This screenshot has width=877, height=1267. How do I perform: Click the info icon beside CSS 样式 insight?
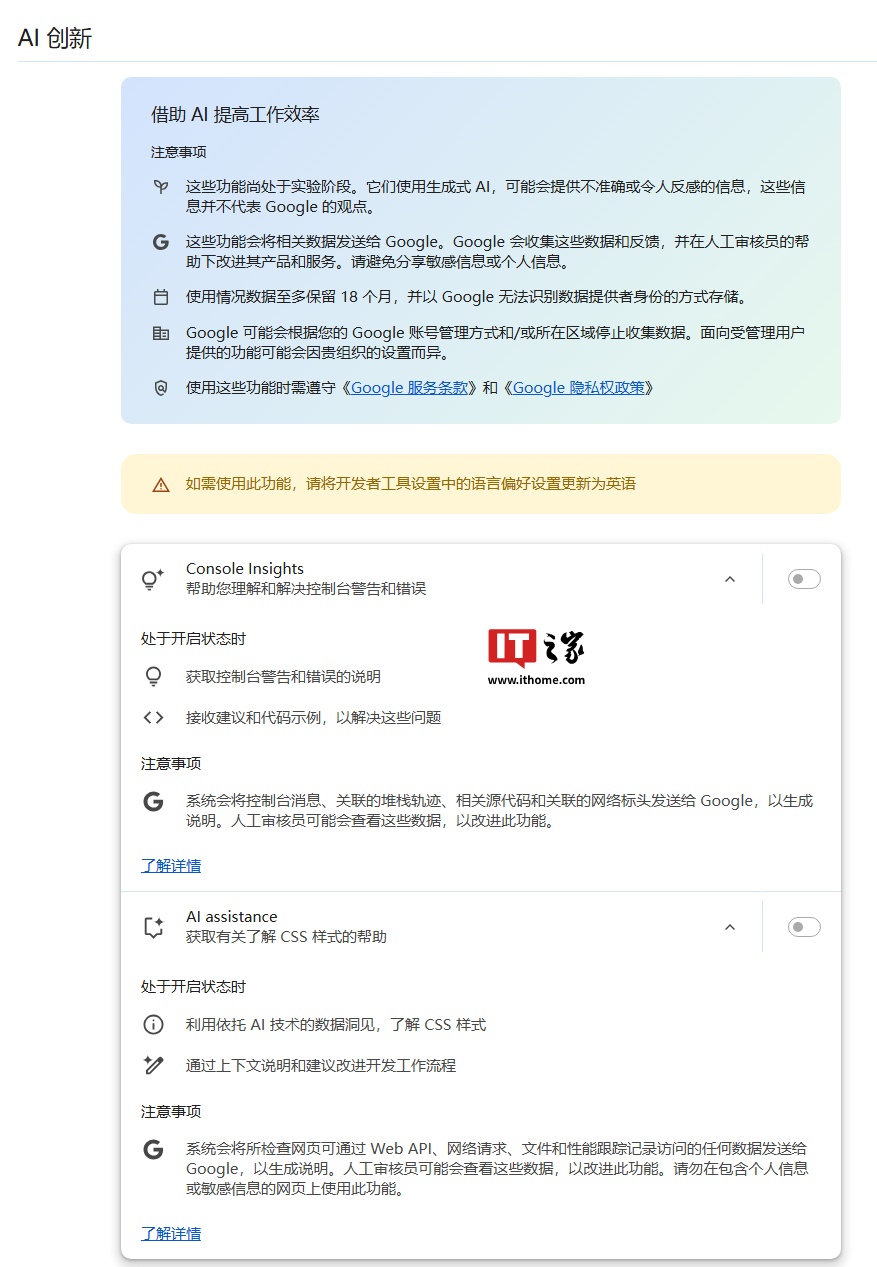(x=153, y=1024)
